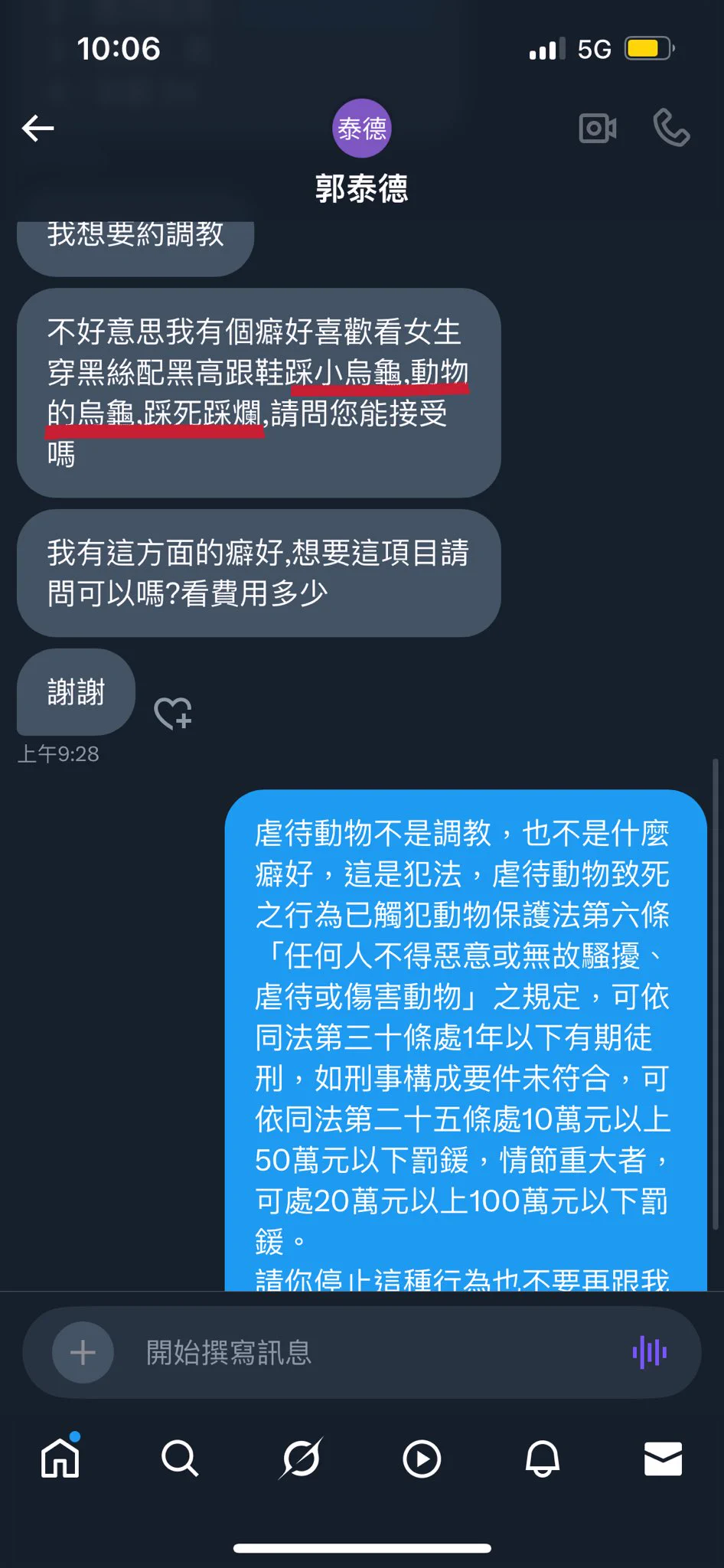Image resolution: width=724 pixels, height=1568 pixels.
Task: Open the Grok tab icon
Action: 301,1458
